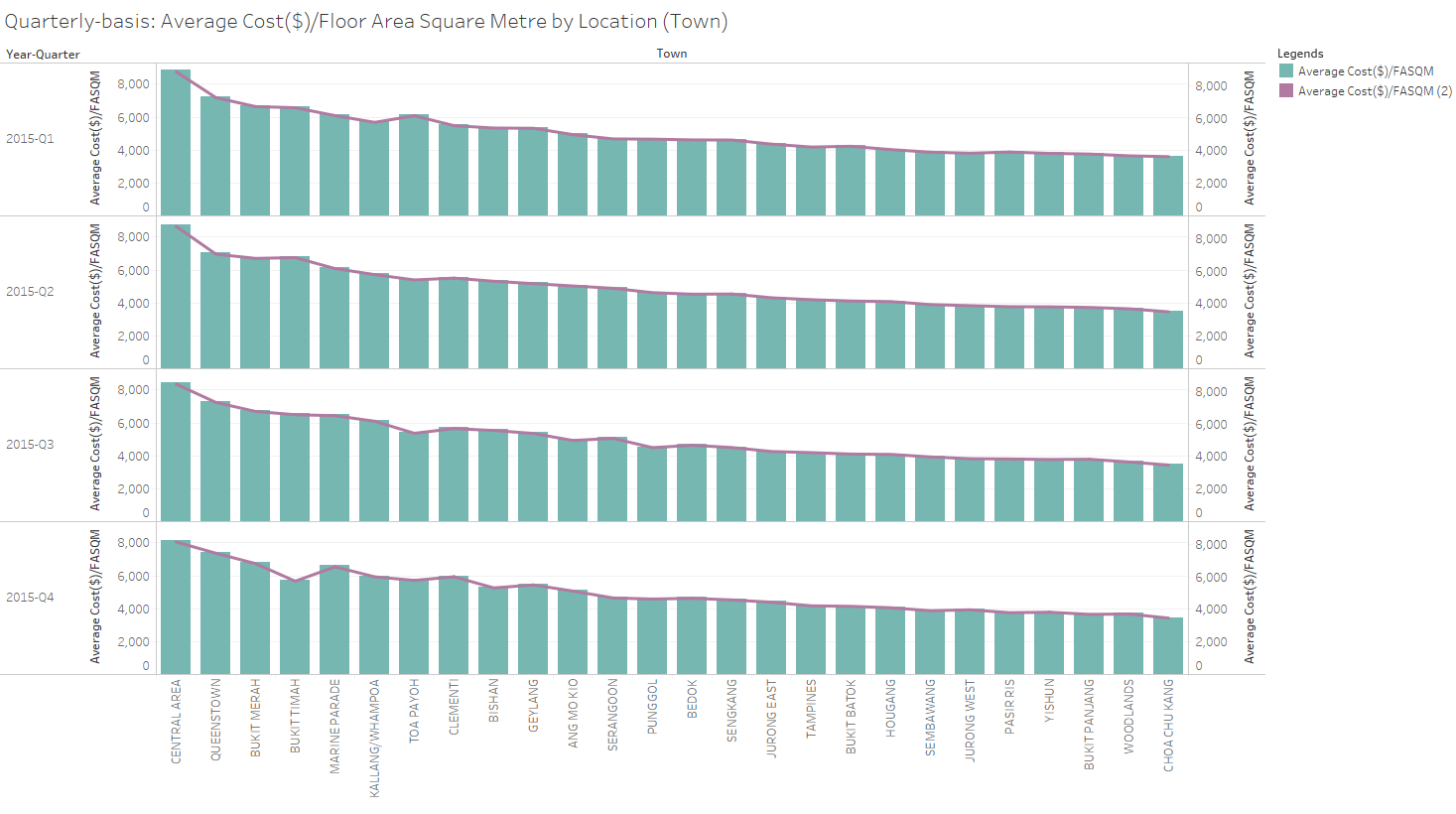This screenshot has width=1456, height=814.
Task: Select the 2015-Q1 row label
Action: point(30,139)
